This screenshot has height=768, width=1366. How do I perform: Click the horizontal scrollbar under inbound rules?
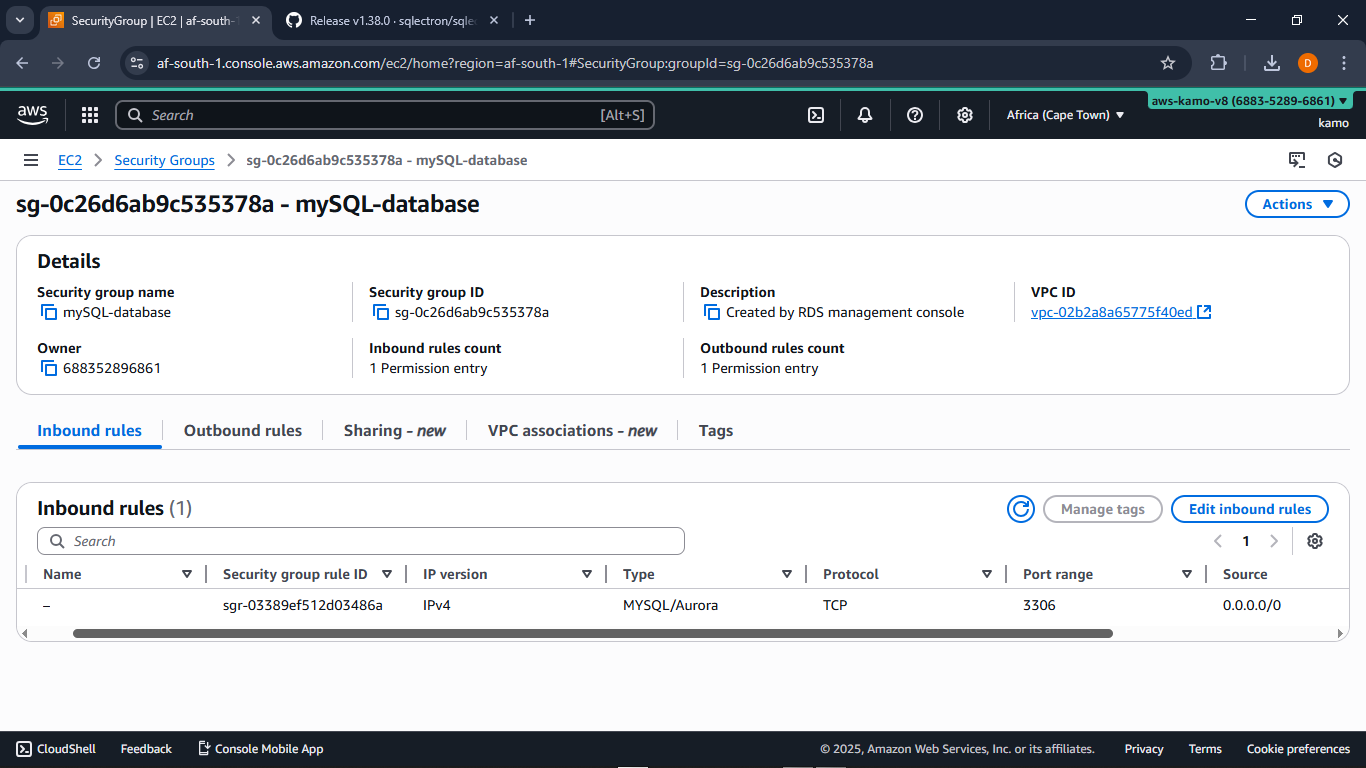[x=592, y=633]
